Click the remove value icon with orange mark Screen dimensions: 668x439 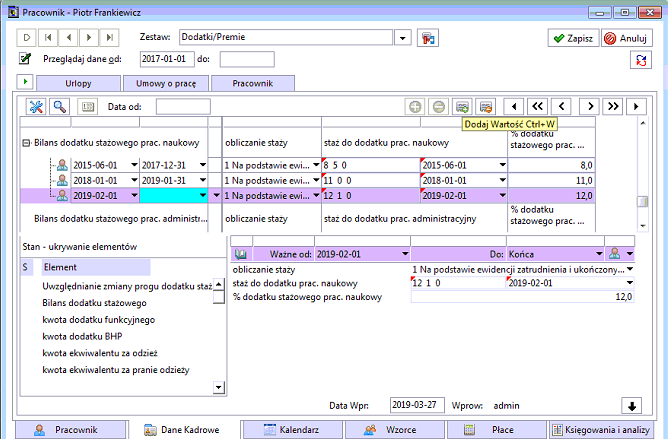click(486, 107)
